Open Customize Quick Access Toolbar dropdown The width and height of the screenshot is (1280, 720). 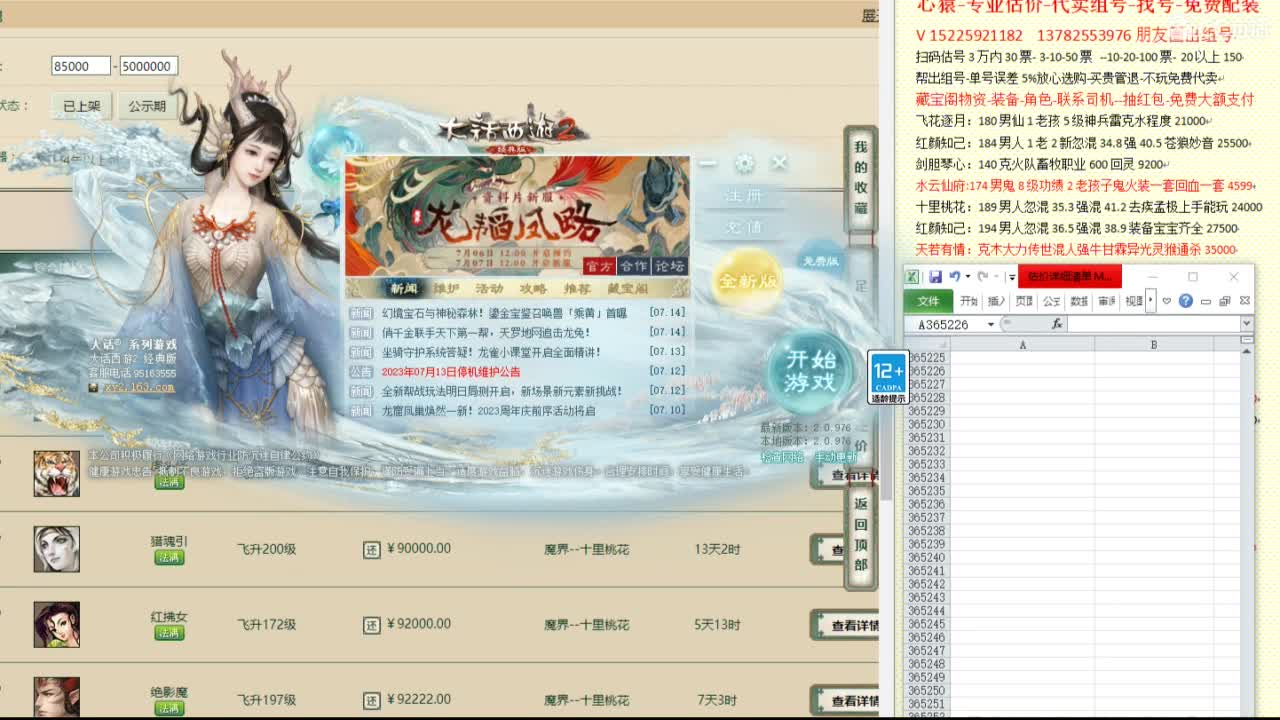1012,277
